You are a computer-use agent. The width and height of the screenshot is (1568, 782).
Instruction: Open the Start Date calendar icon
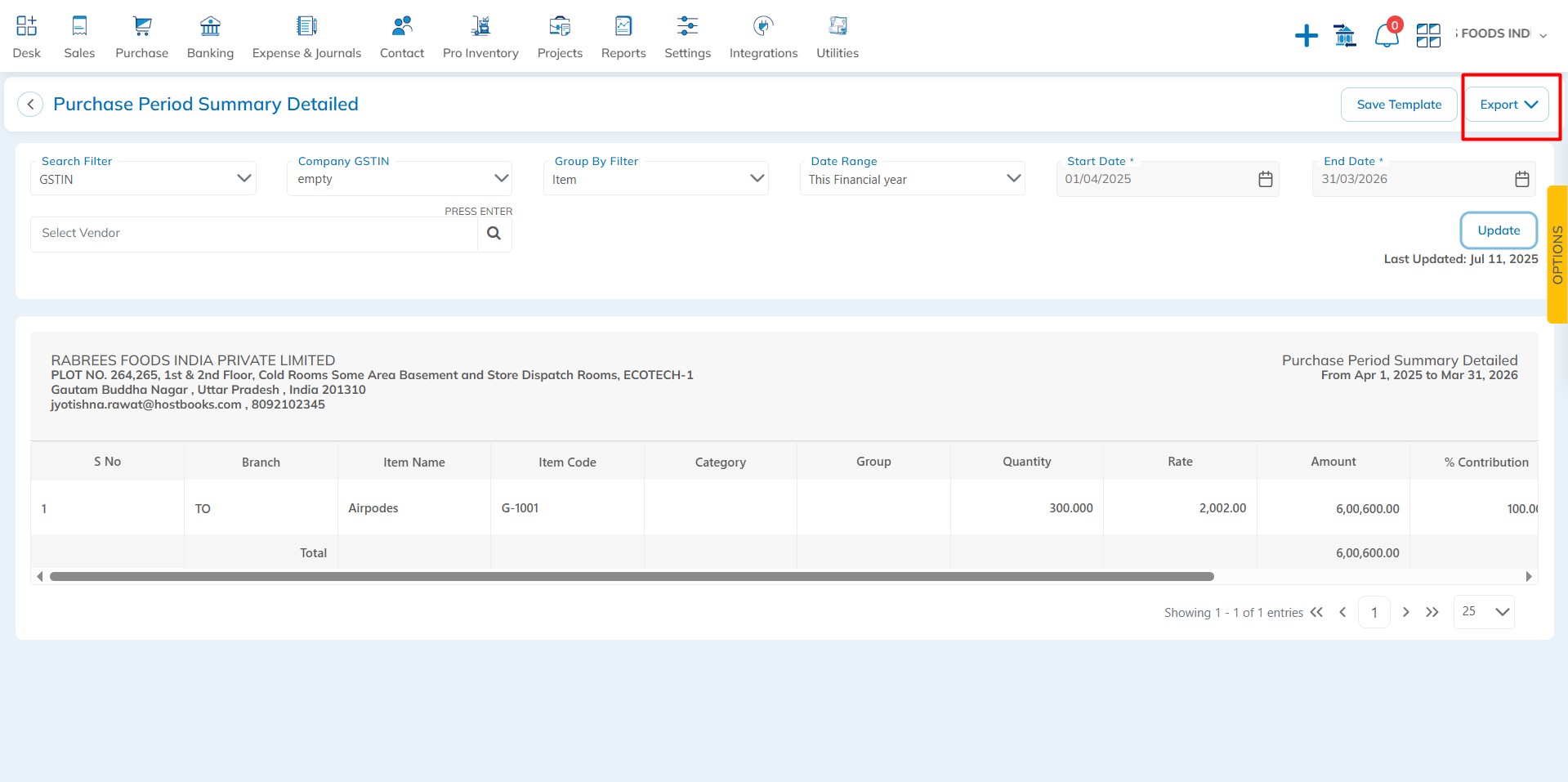click(x=1265, y=179)
